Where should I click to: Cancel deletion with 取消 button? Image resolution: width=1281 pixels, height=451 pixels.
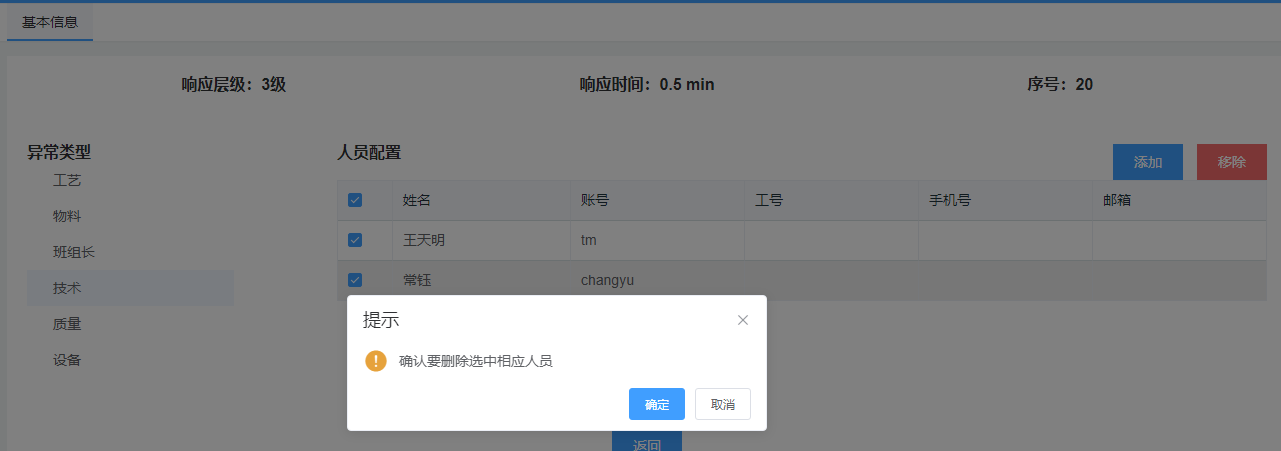pyautogui.click(x=722, y=404)
